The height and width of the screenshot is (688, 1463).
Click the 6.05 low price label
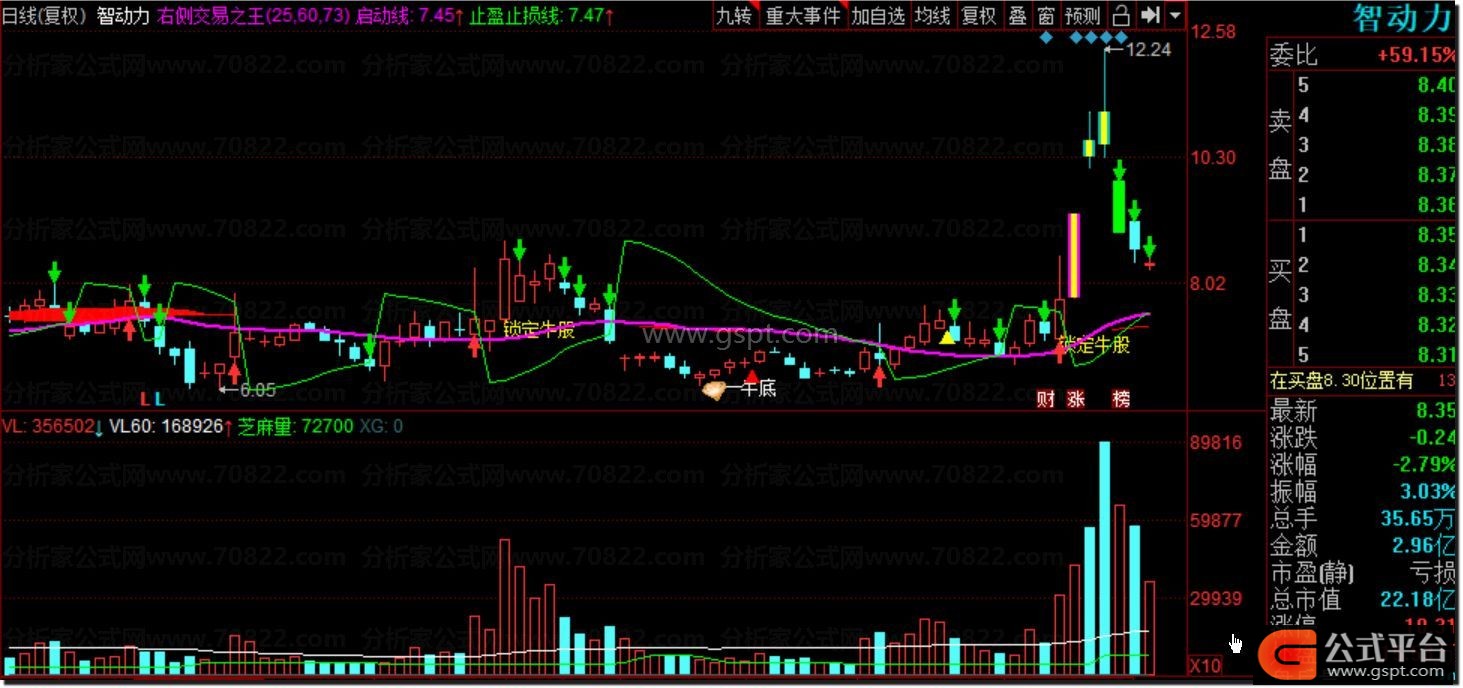(256, 390)
